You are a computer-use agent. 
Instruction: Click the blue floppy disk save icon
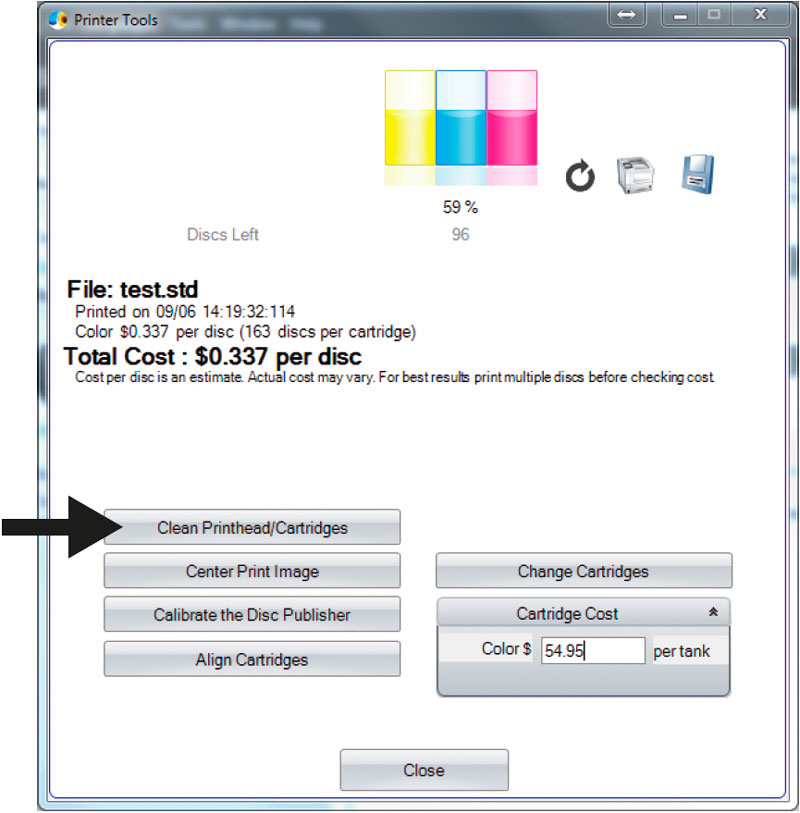pyautogui.click(x=698, y=174)
